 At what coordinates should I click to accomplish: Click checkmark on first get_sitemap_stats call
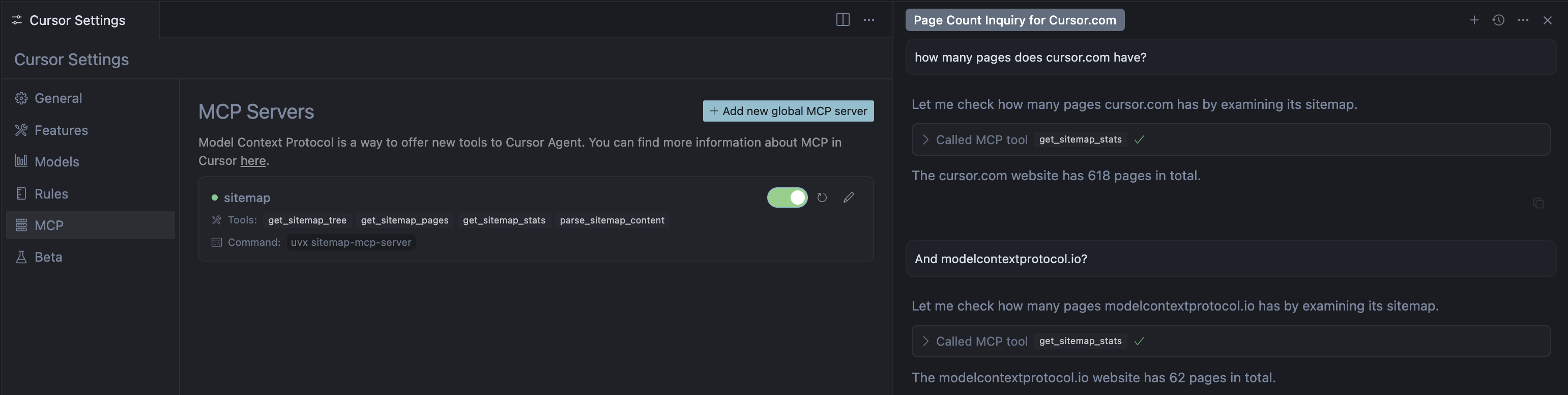pos(1140,139)
